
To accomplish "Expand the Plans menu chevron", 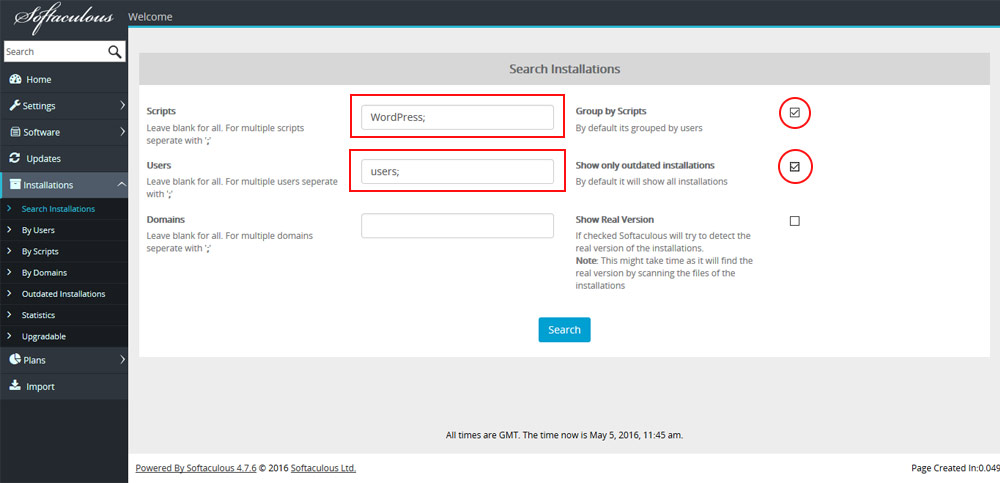I will 122,360.
